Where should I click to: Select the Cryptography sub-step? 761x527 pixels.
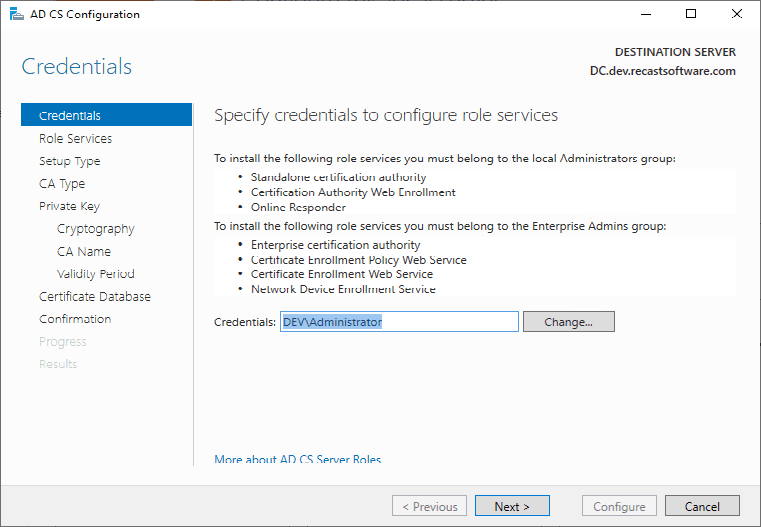pos(95,229)
